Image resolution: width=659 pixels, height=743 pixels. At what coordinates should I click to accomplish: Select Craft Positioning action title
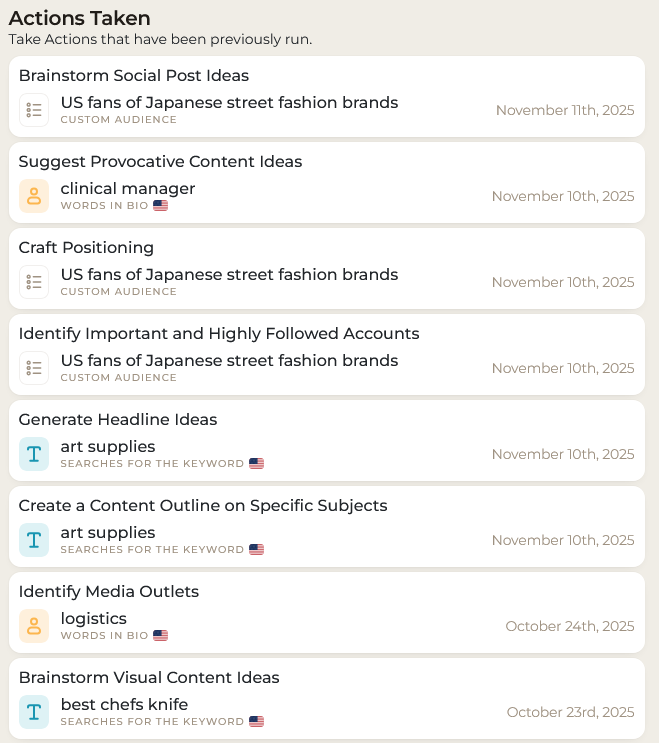click(x=86, y=248)
